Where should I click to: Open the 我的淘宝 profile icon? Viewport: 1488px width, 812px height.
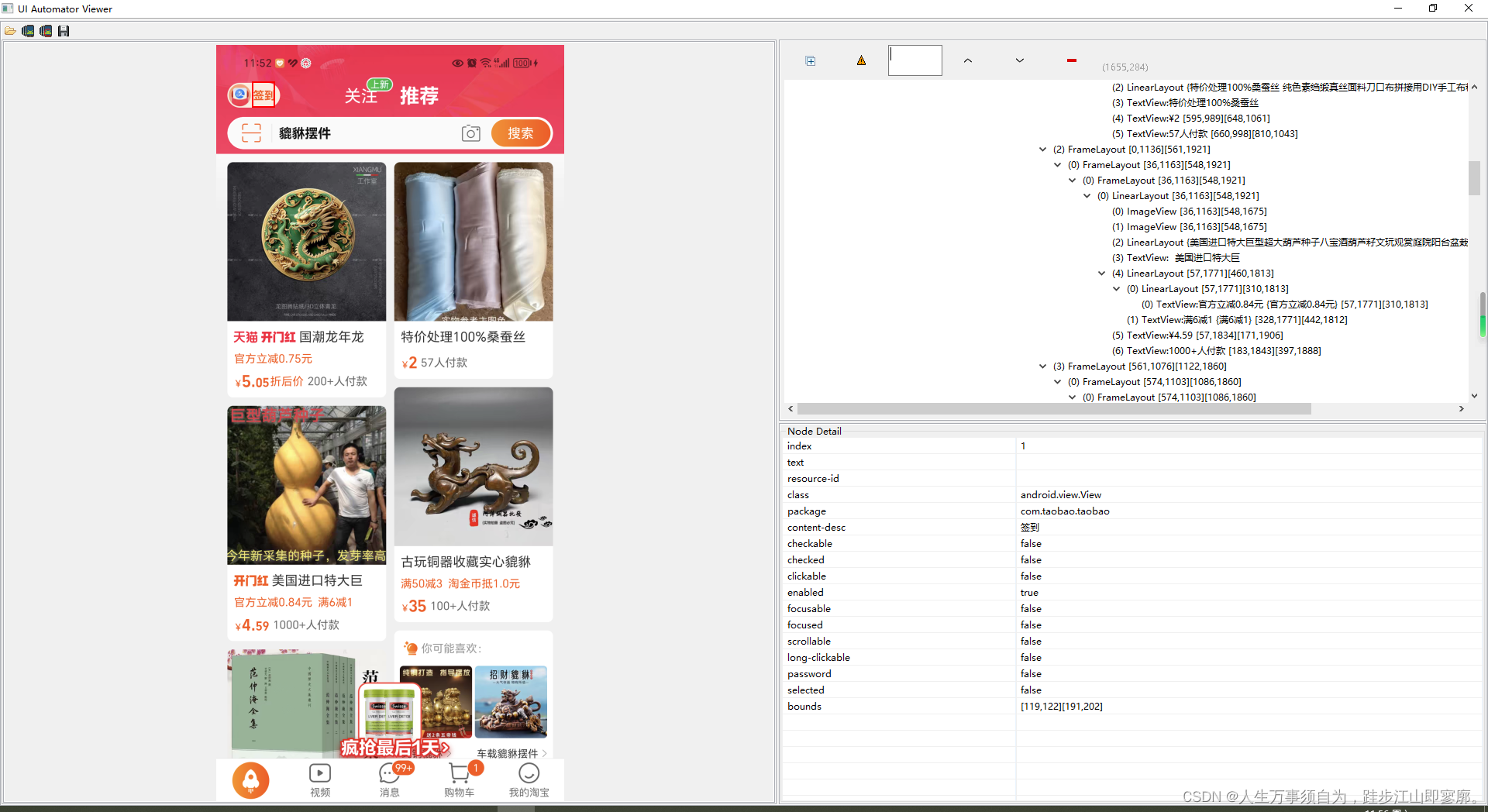(529, 772)
